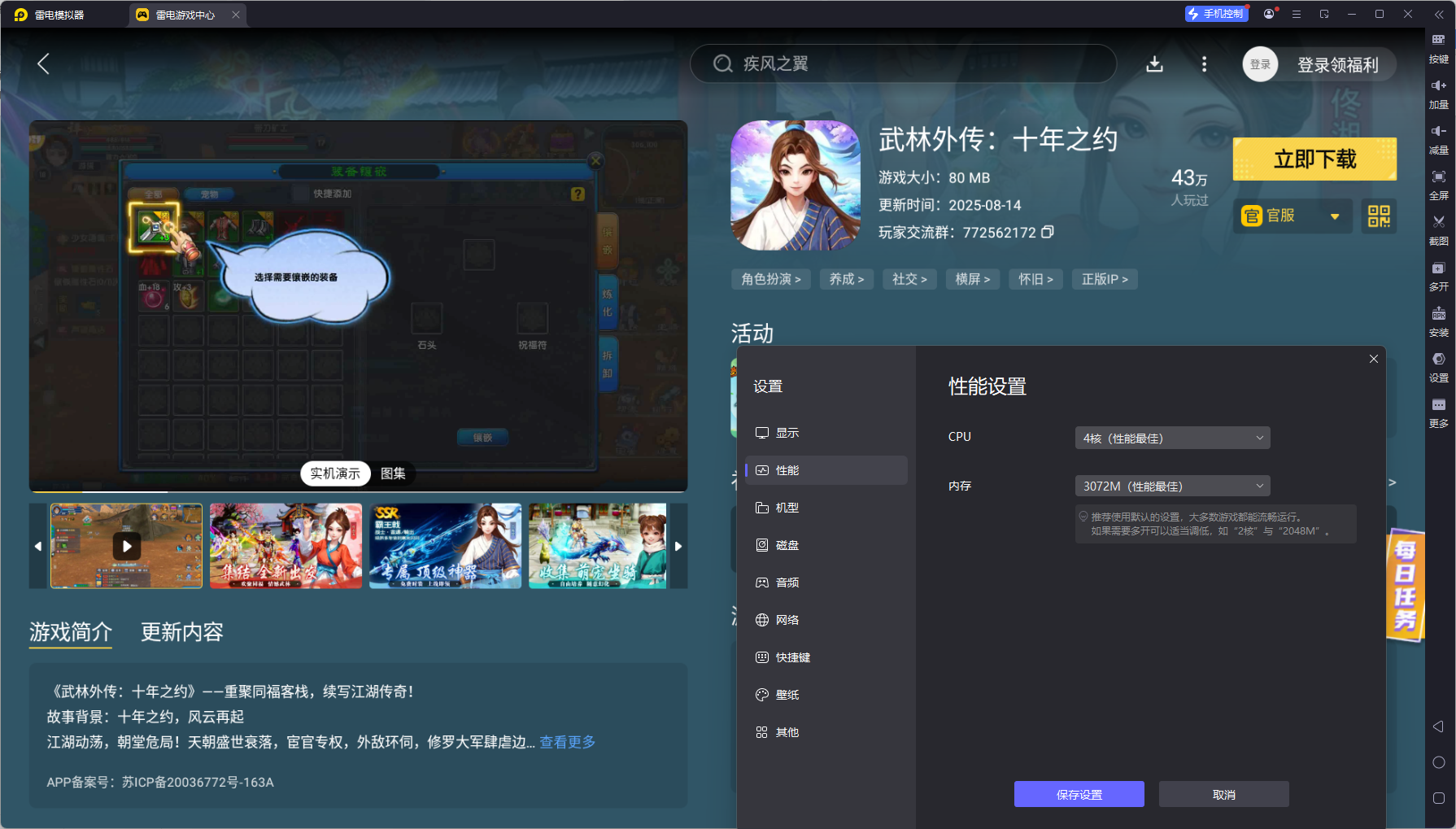Open the hamburger menu in title bar
This screenshot has height=829, width=1456.
click(x=1297, y=14)
